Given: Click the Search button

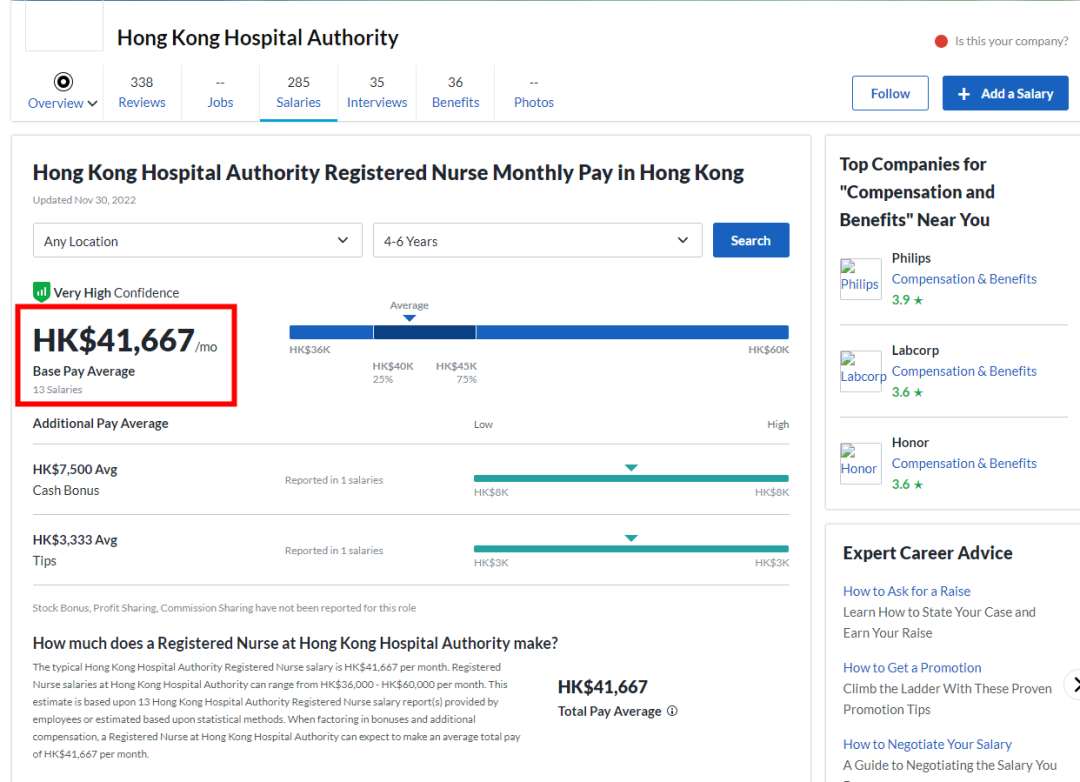Looking at the screenshot, I should click(751, 240).
